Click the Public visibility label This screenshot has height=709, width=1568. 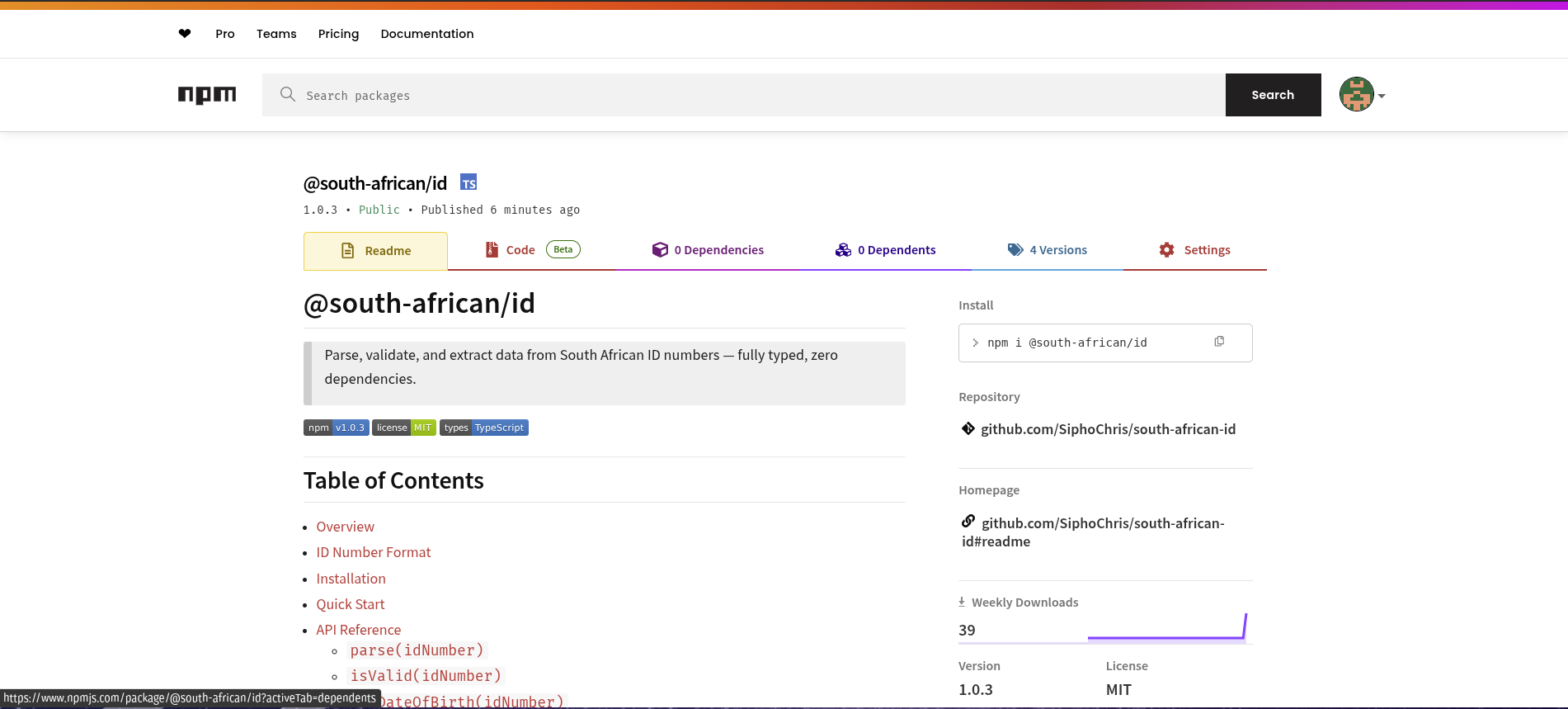pos(379,210)
